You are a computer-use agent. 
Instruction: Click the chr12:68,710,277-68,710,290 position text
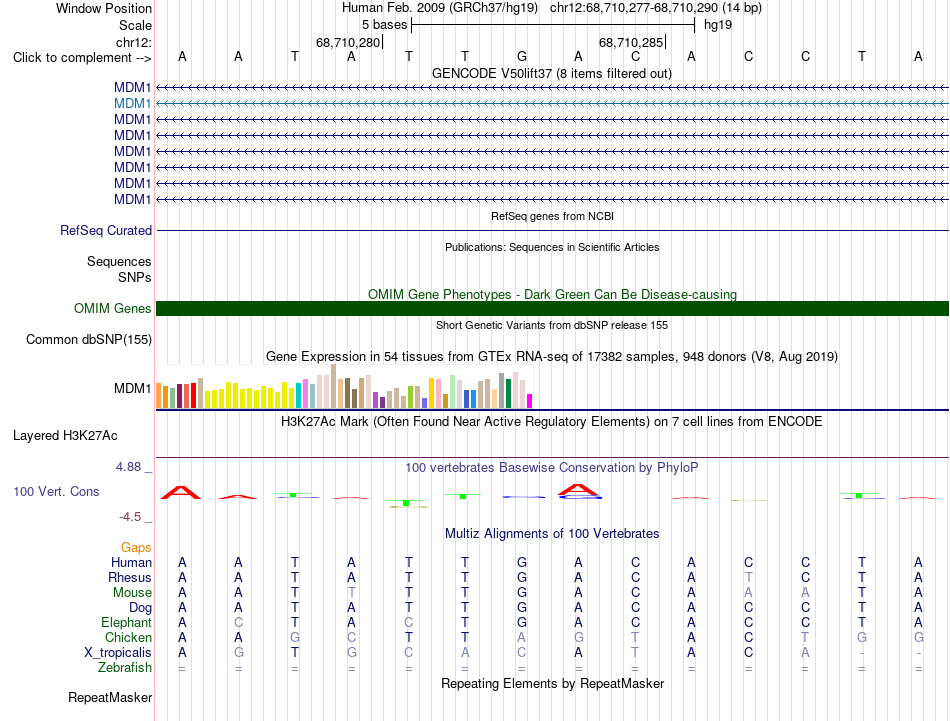click(634, 8)
